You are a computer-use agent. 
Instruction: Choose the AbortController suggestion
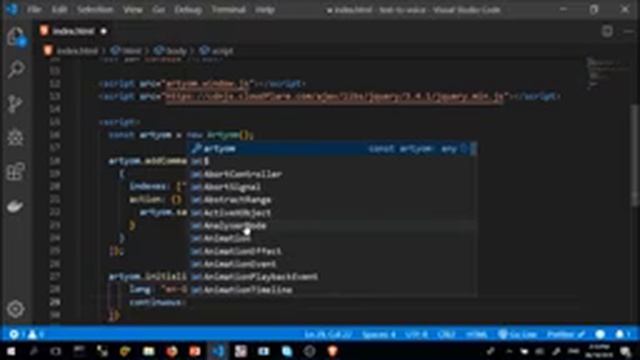[x=331, y=174]
